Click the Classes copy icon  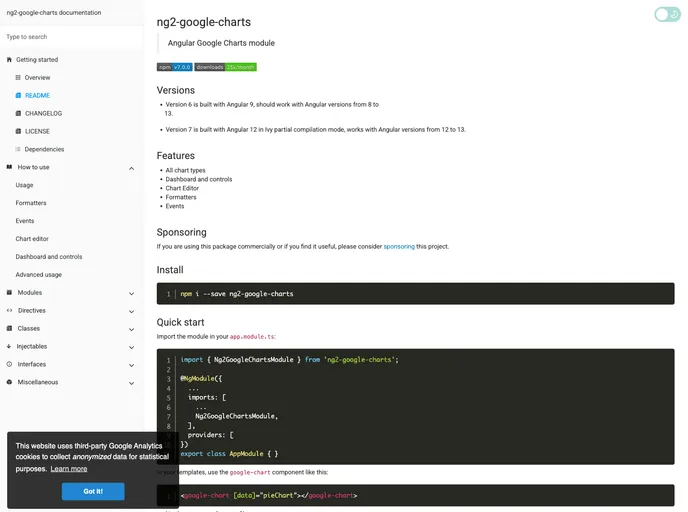(9, 329)
